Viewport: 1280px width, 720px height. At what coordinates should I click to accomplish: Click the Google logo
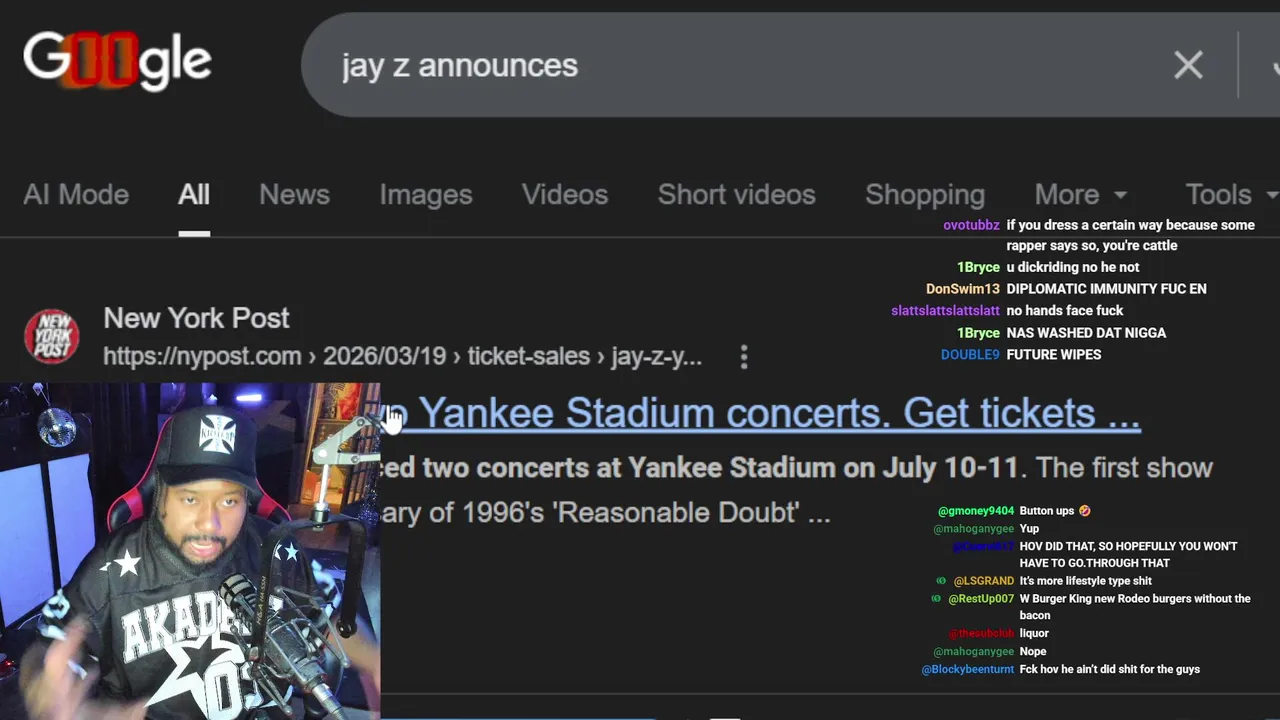(117, 61)
